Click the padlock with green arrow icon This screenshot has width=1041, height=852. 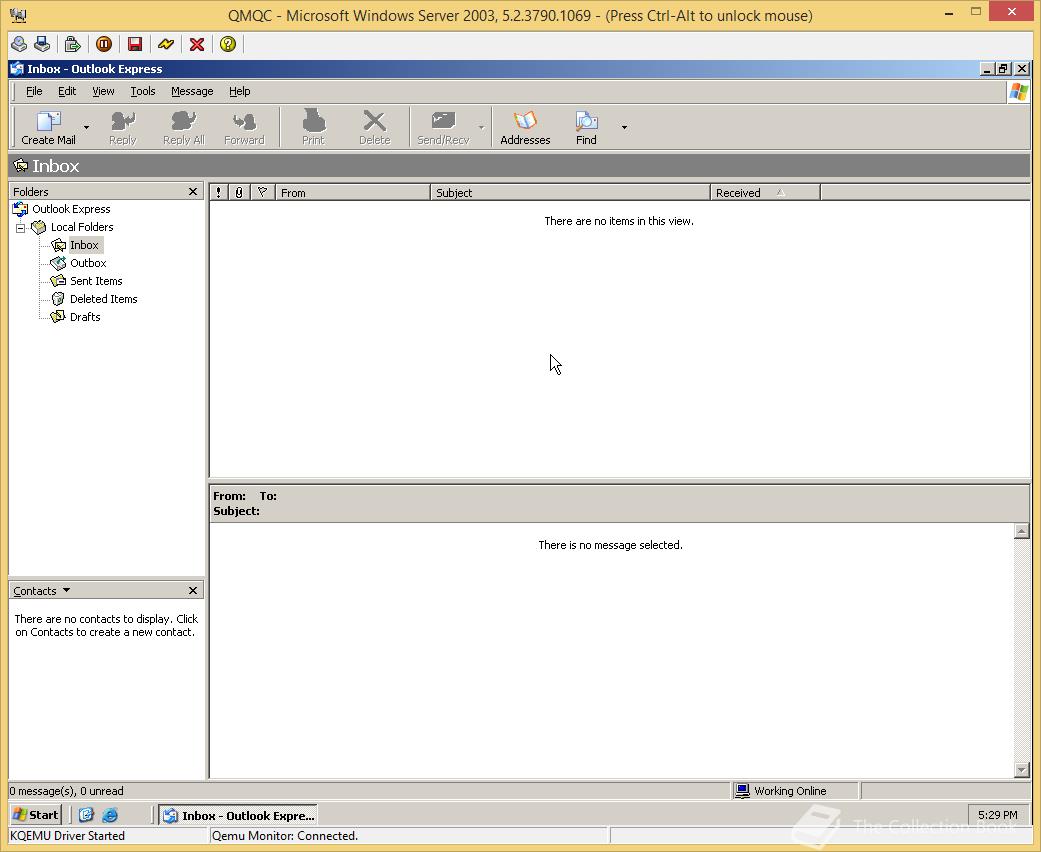72,44
